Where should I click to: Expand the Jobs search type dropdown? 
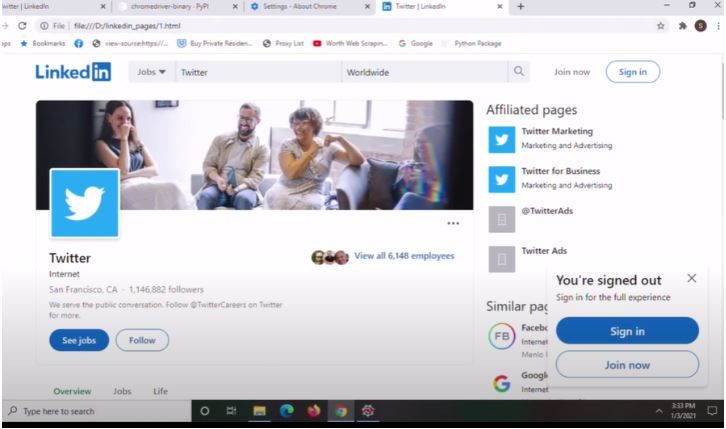click(151, 72)
